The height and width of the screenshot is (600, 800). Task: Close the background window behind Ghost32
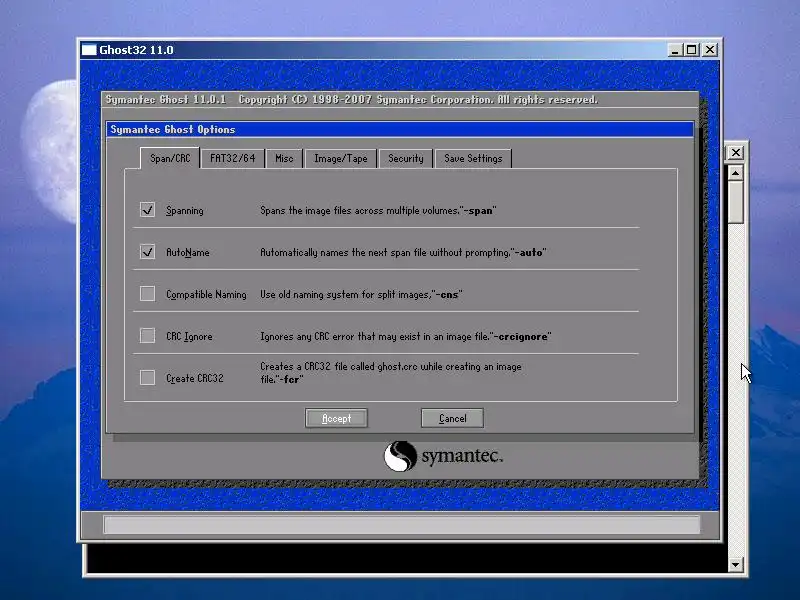point(736,153)
